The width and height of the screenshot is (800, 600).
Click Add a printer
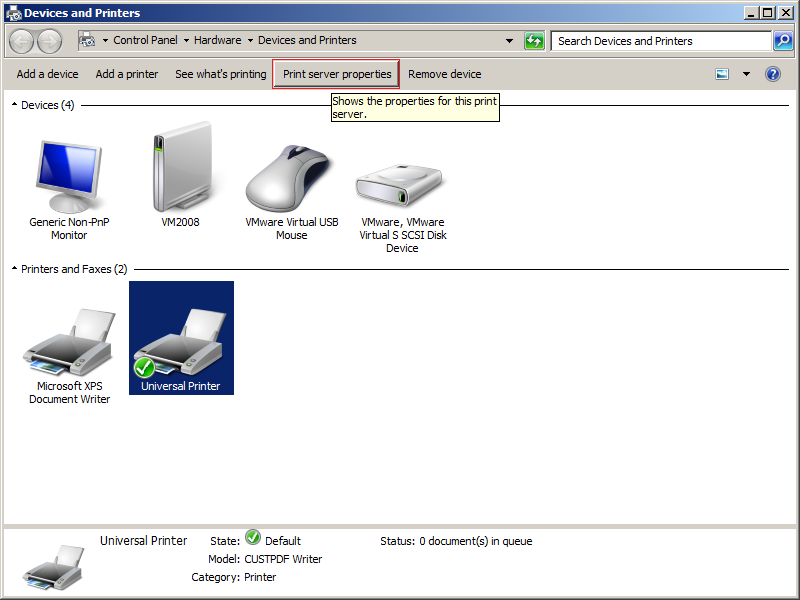pyautogui.click(x=127, y=74)
